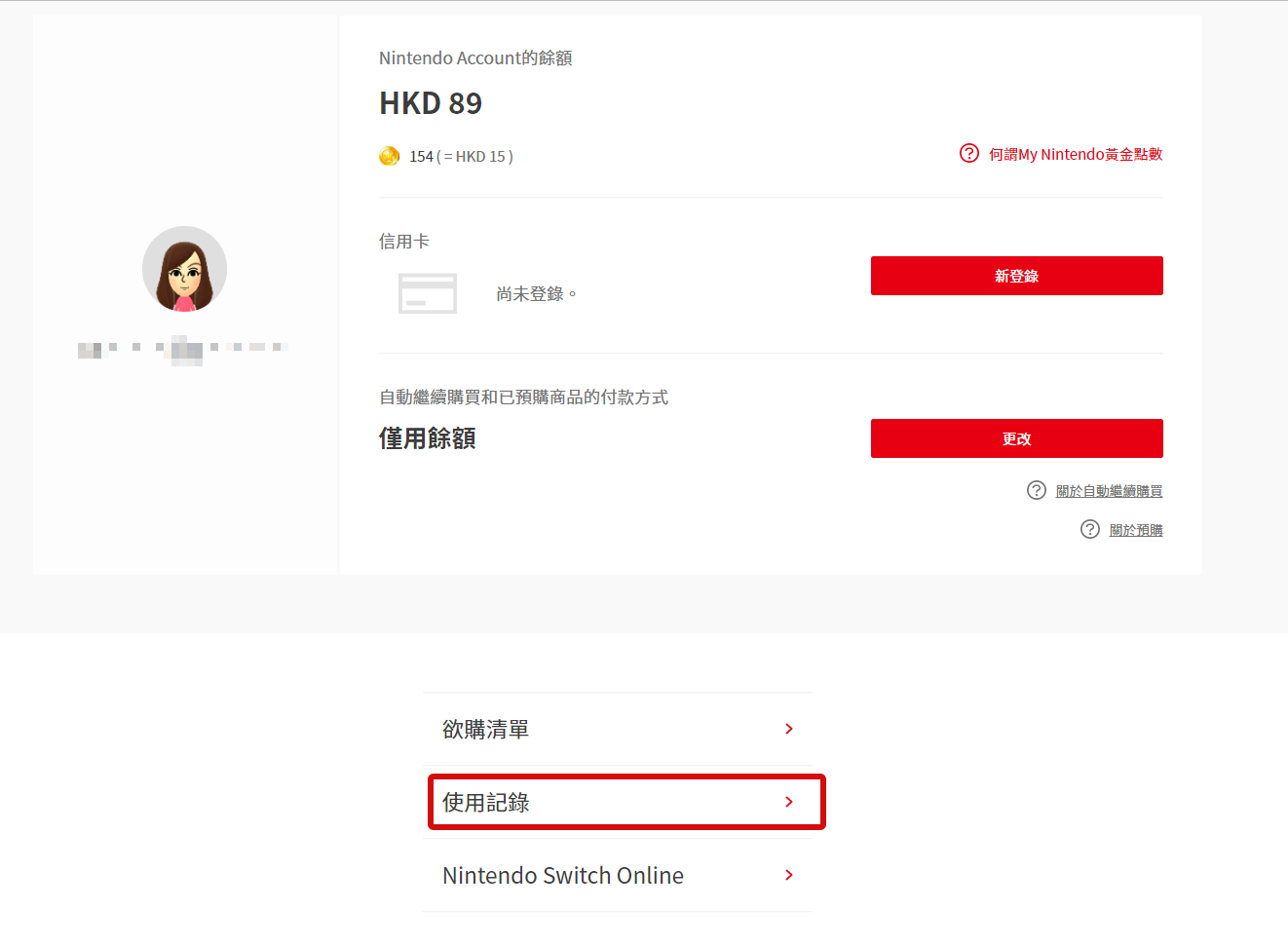
Task: Click the gold coin points icon
Action: 390,156
